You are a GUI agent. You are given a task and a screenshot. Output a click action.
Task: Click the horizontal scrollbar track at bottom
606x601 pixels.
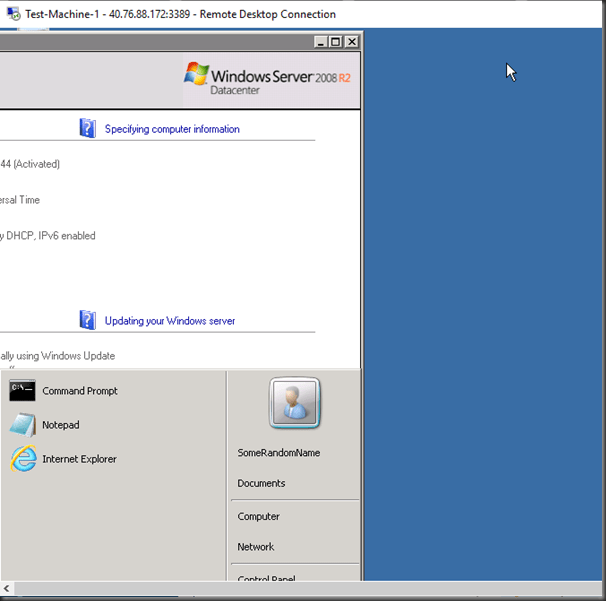[x=300, y=589]
